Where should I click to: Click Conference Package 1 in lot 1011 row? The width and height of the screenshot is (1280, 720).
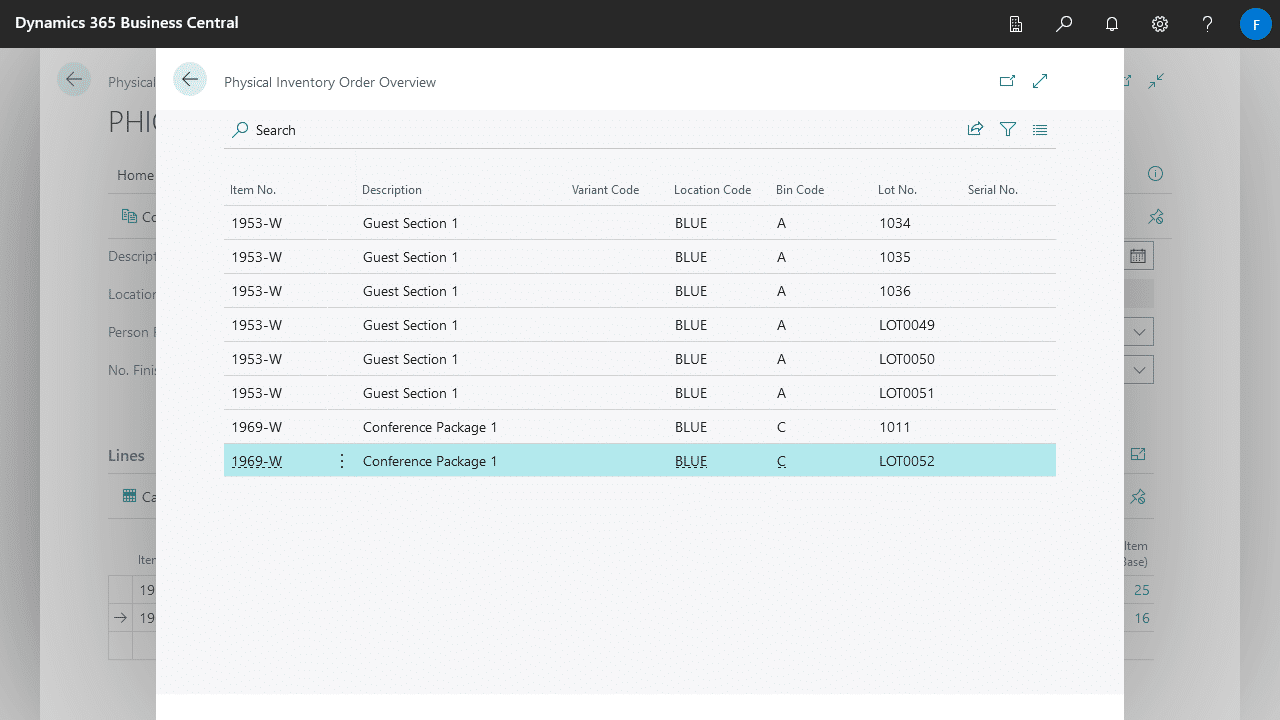pos(430,427)
